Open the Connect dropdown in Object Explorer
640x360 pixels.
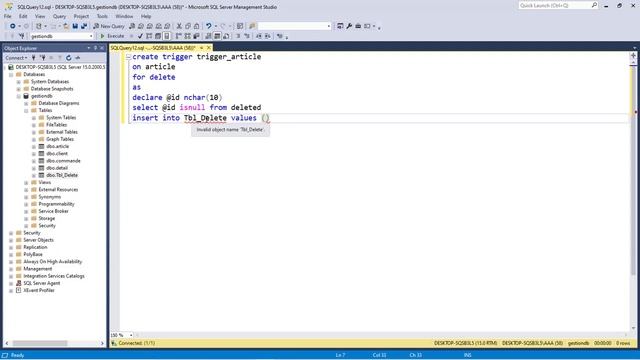click(16, 58)
